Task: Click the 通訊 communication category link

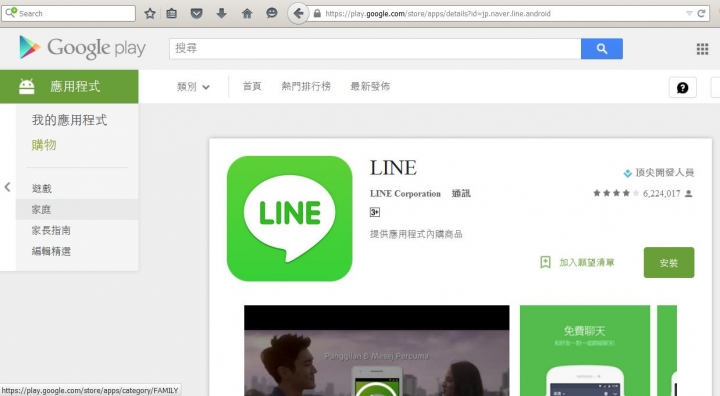Action: (x=461, y=193)
